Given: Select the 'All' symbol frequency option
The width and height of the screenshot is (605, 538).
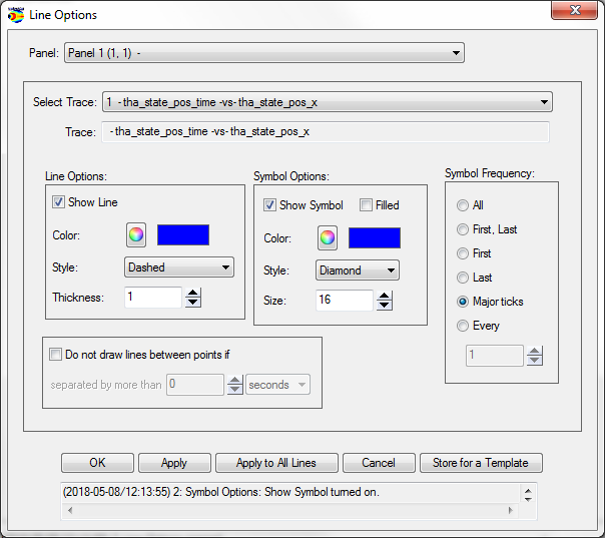Looking at the screenshot, I should click(x=462, y=205).
